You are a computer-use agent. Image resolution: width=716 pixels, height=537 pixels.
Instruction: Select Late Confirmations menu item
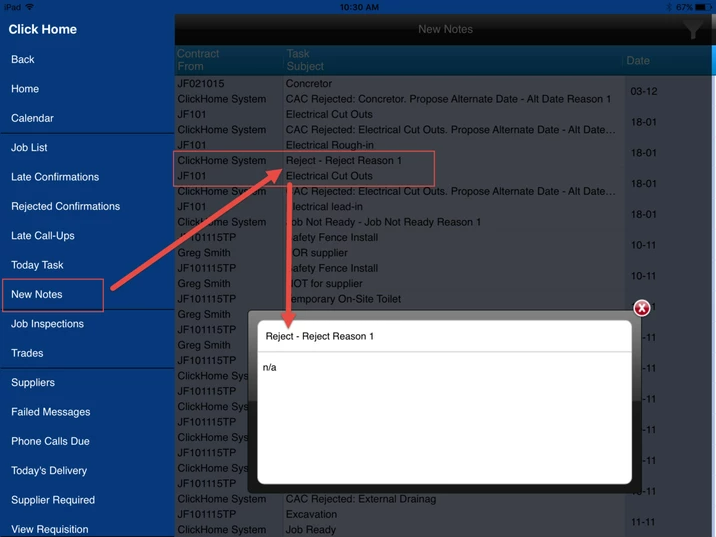[x=55, y=177]
